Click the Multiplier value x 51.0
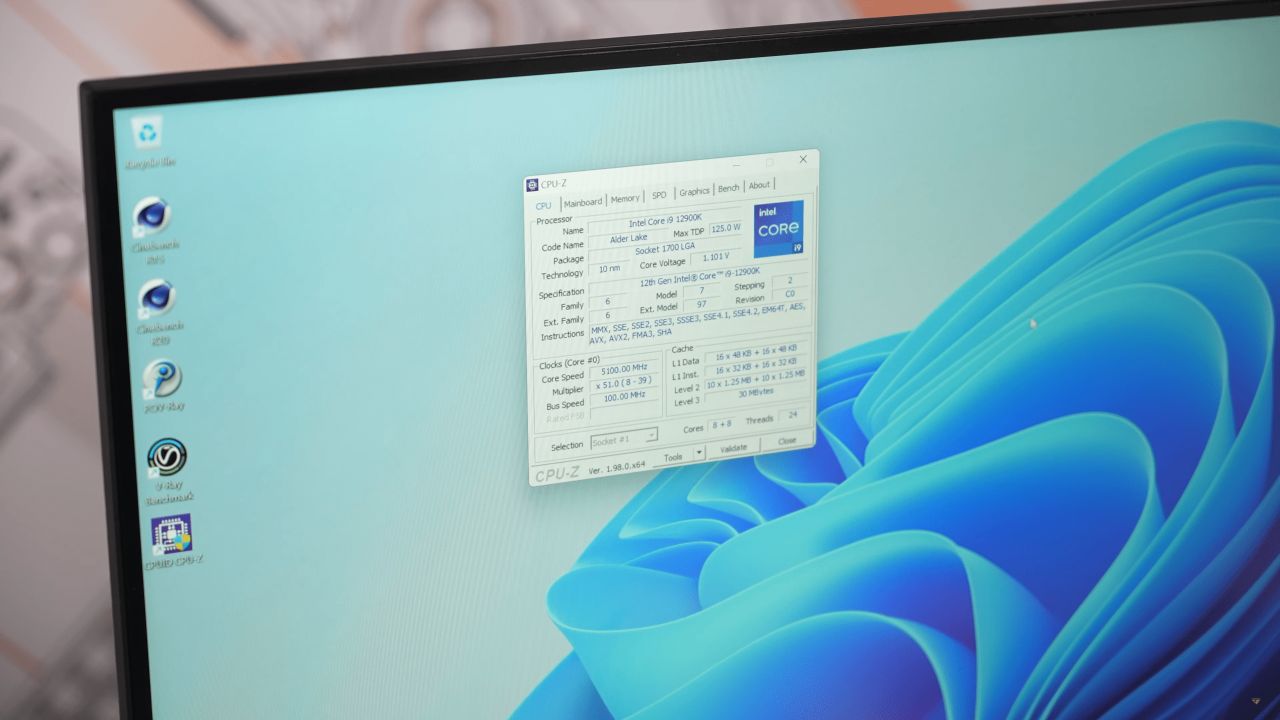The image size is (1280, 720). pos(624,385)
